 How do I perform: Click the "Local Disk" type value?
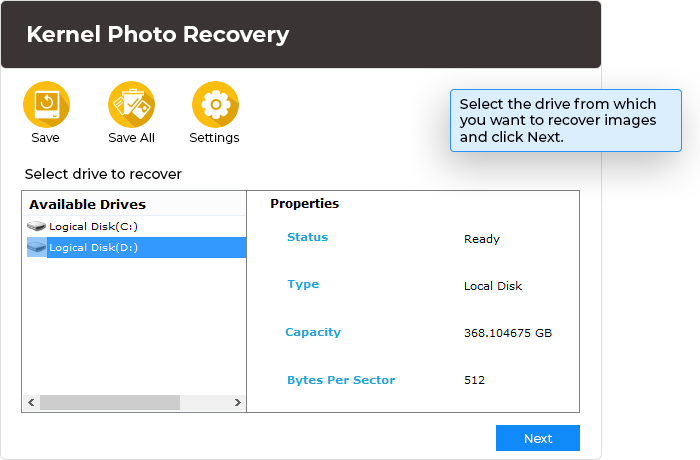pyautogui.click(x=493, y=286)
